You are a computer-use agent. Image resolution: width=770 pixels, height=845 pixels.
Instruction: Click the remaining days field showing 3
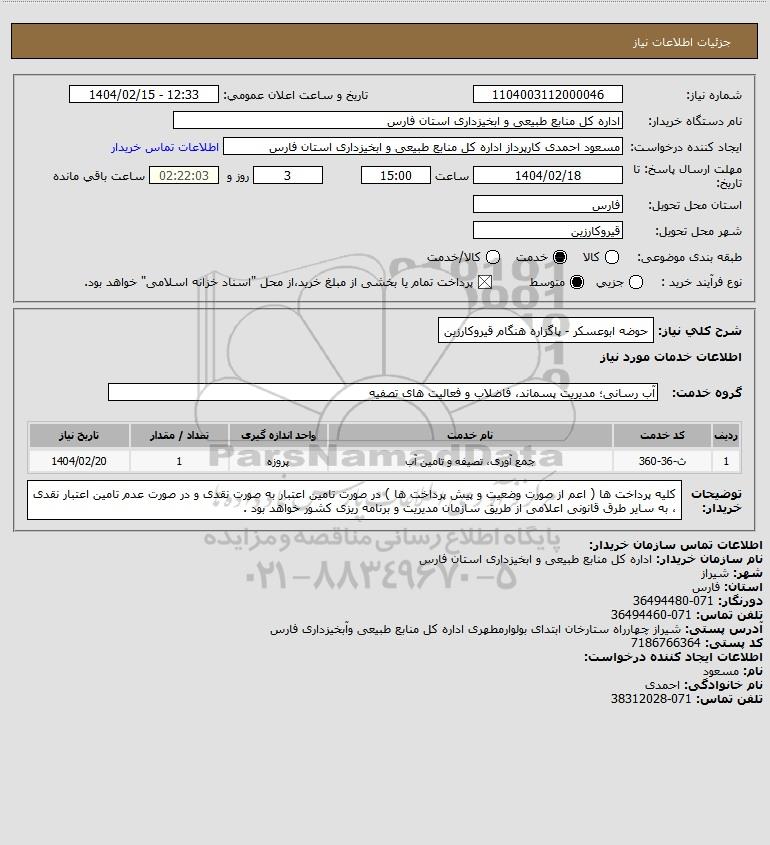tap(288, 175)
